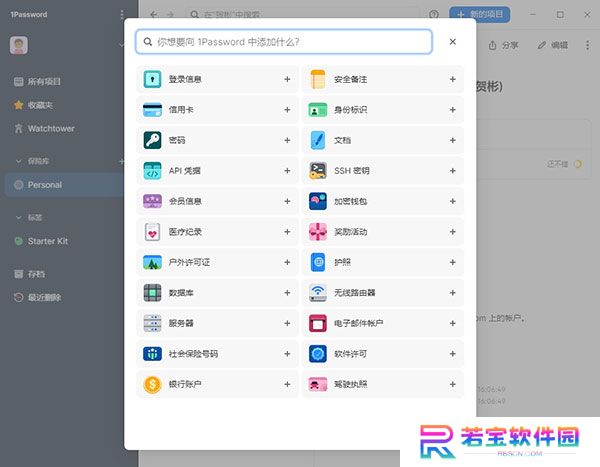600x467 pixels.
Task: Collapse the 保险库 vaults section
Action: pos(18,161)
